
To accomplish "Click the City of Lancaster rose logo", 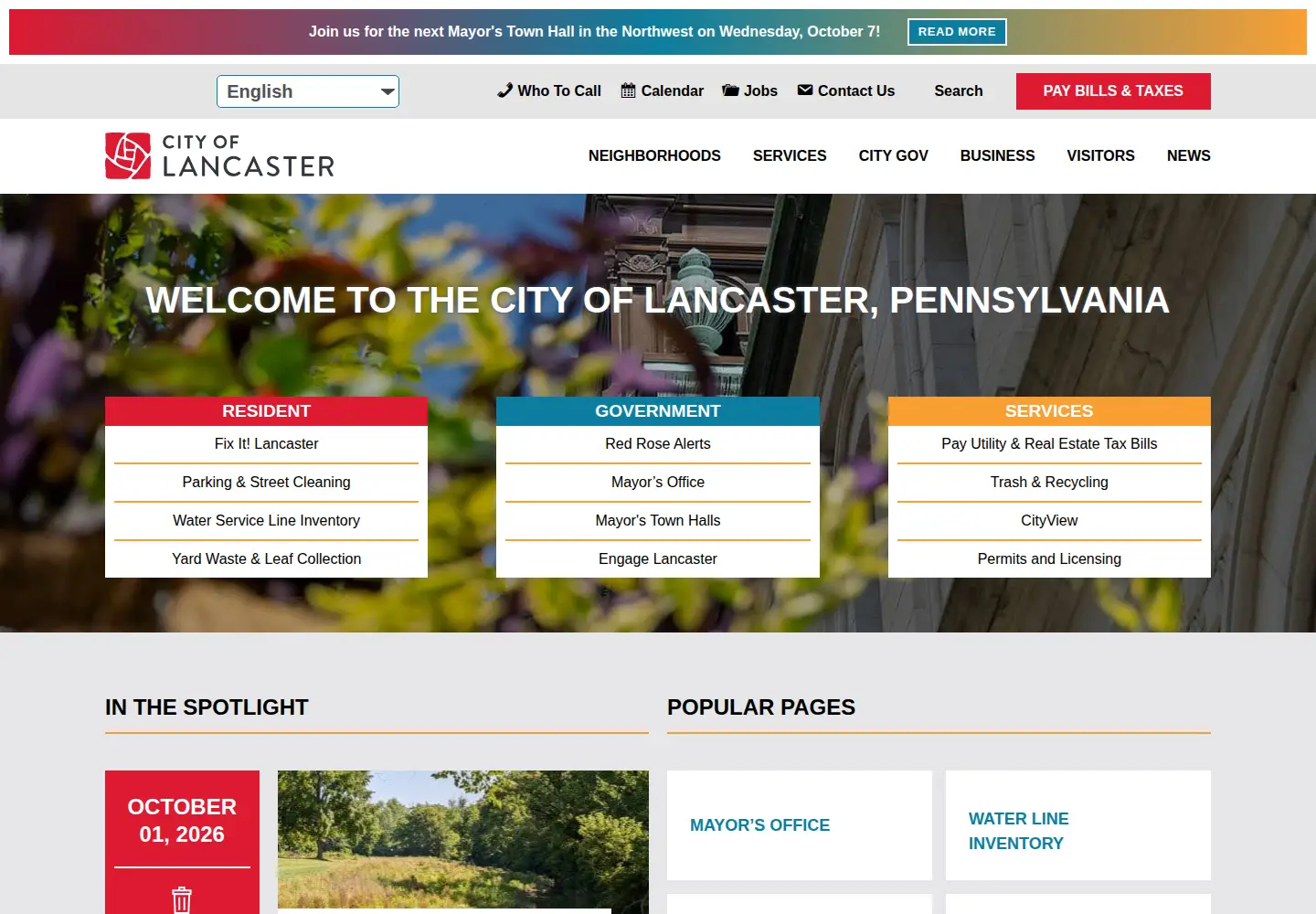I will pyautogui.click(x=128, y=155).
